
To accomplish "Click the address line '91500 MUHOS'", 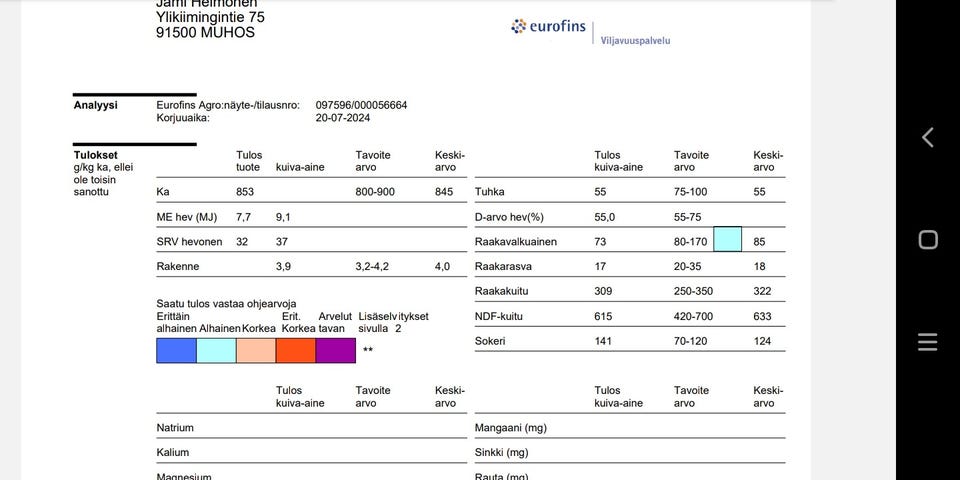I will tap(205, 33).
